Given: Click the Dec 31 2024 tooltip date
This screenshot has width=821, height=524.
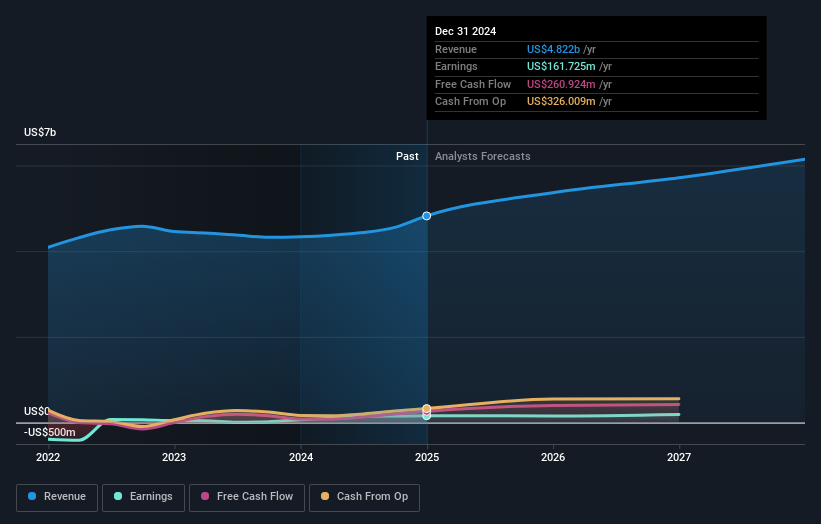Looking at the screenshot, I should point(465,31).
